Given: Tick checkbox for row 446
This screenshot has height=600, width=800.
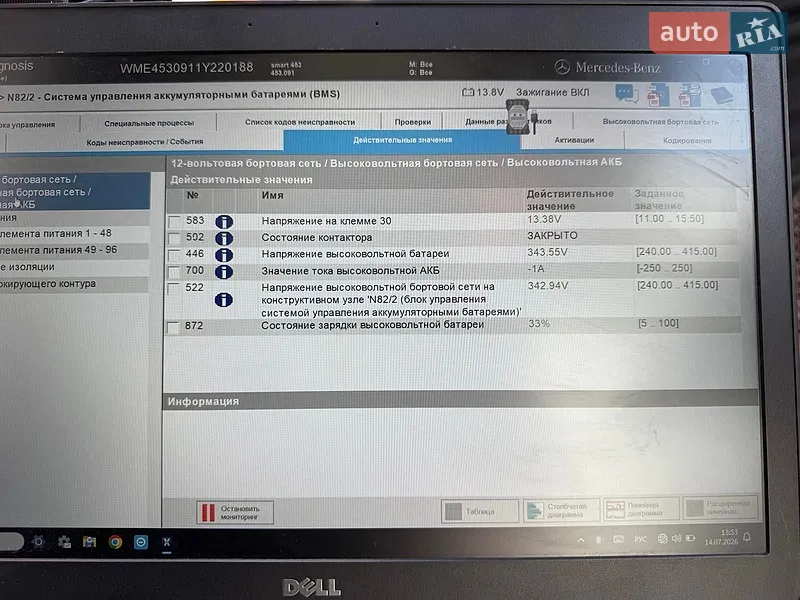Looking at the screenshot, I should pyautogui.click(x=174, y=255).
